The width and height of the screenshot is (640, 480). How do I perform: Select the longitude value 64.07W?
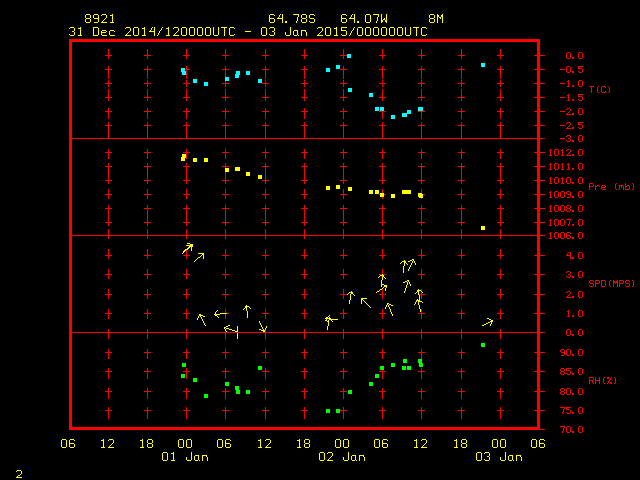click(360, 19)
